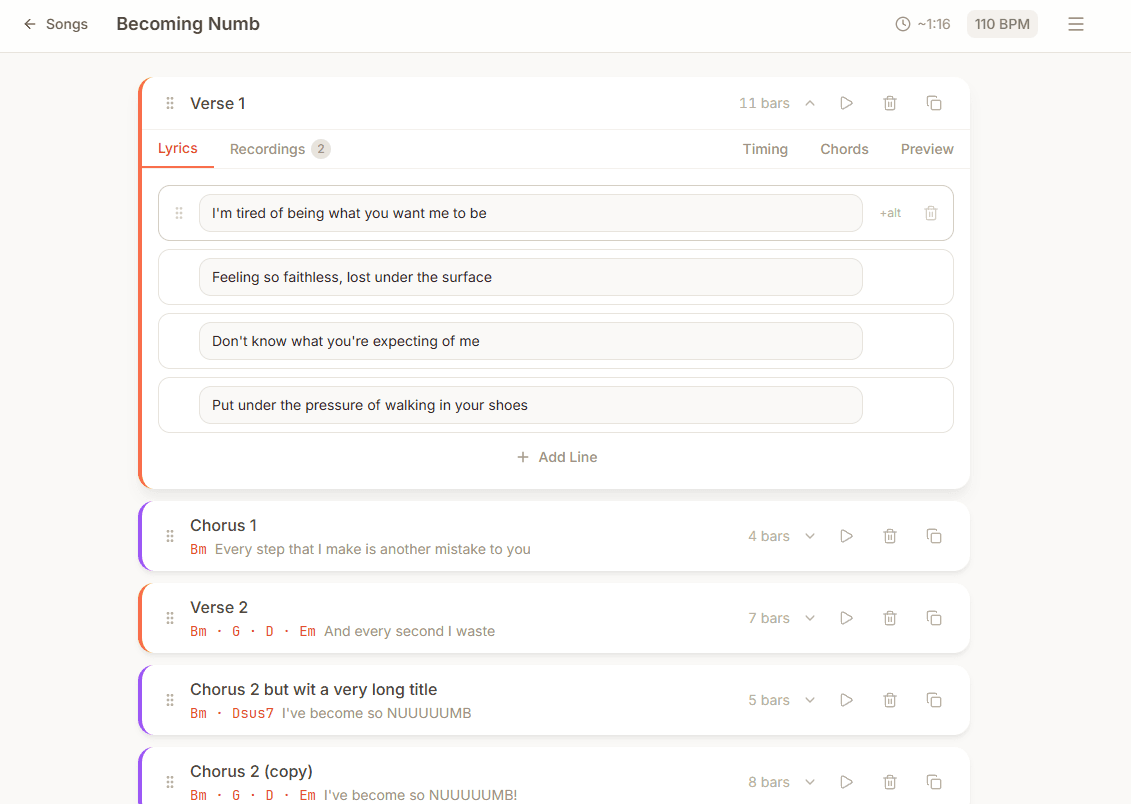Expand the Chorus 1 bars dropdown

pos(810,536)
